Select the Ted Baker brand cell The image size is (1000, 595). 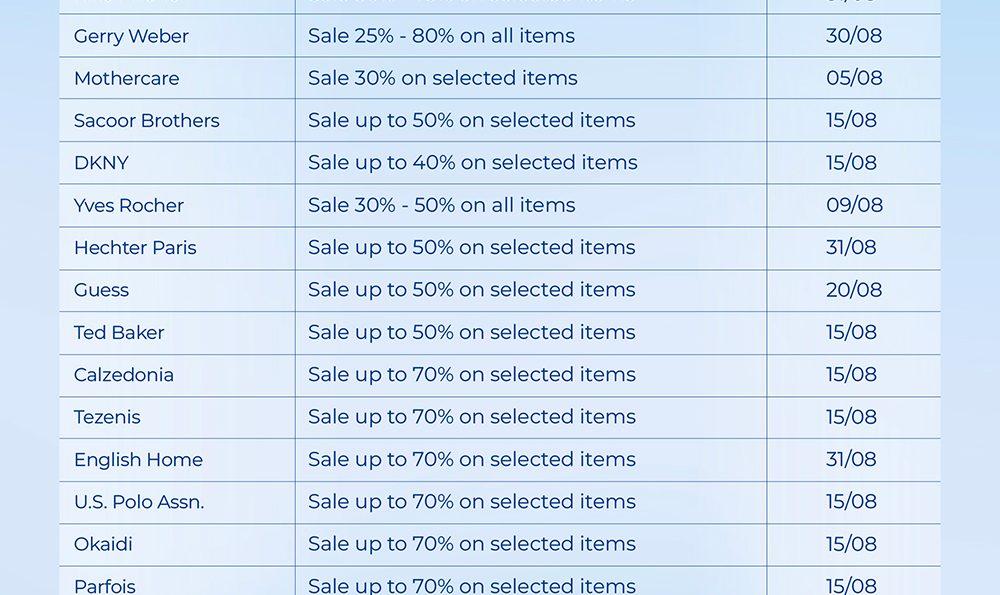pyautogui.click(x=119, y=332)
